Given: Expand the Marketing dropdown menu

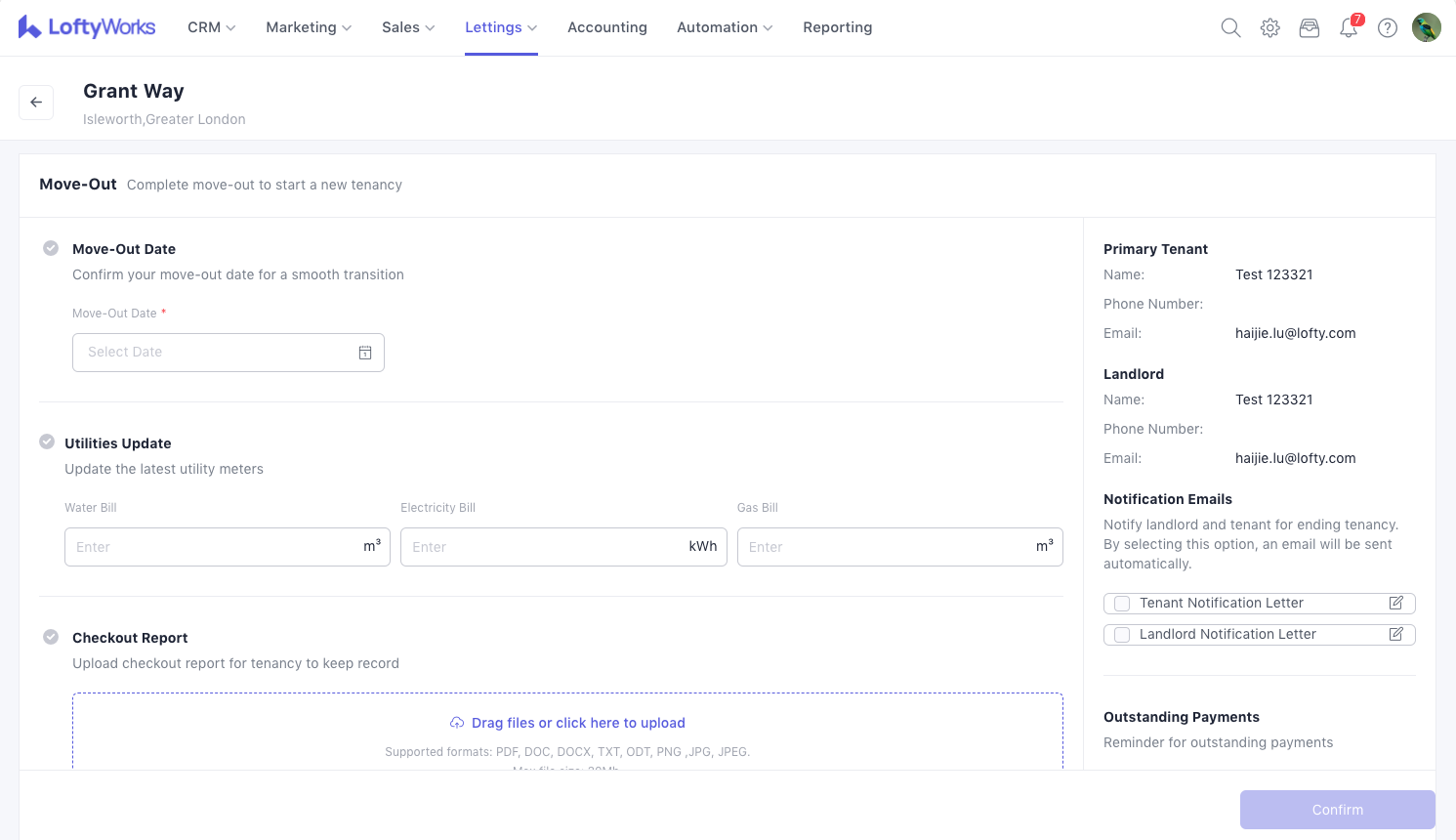Looking at the screenshot, I should [309, 27].
